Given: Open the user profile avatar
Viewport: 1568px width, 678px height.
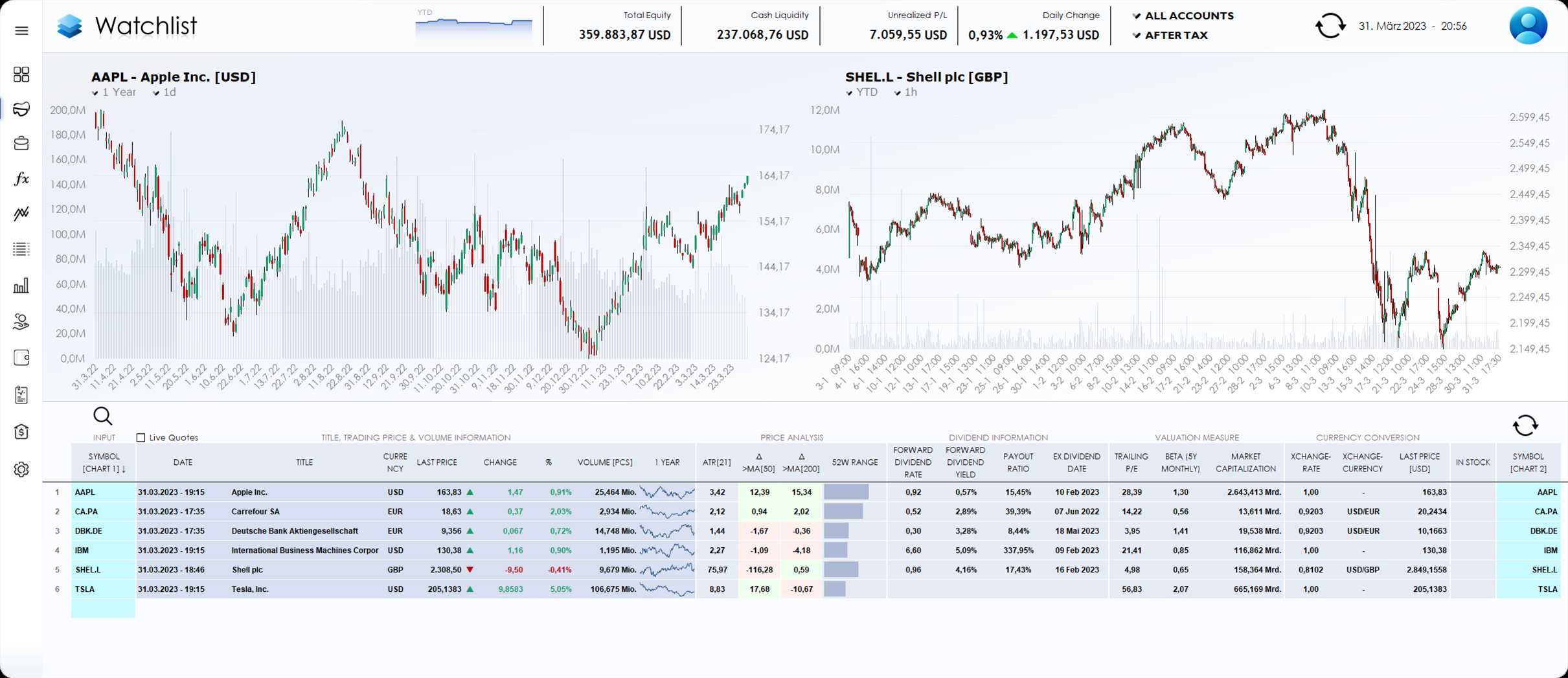Looking at the screenshot, I should (x=1528, y=26).
